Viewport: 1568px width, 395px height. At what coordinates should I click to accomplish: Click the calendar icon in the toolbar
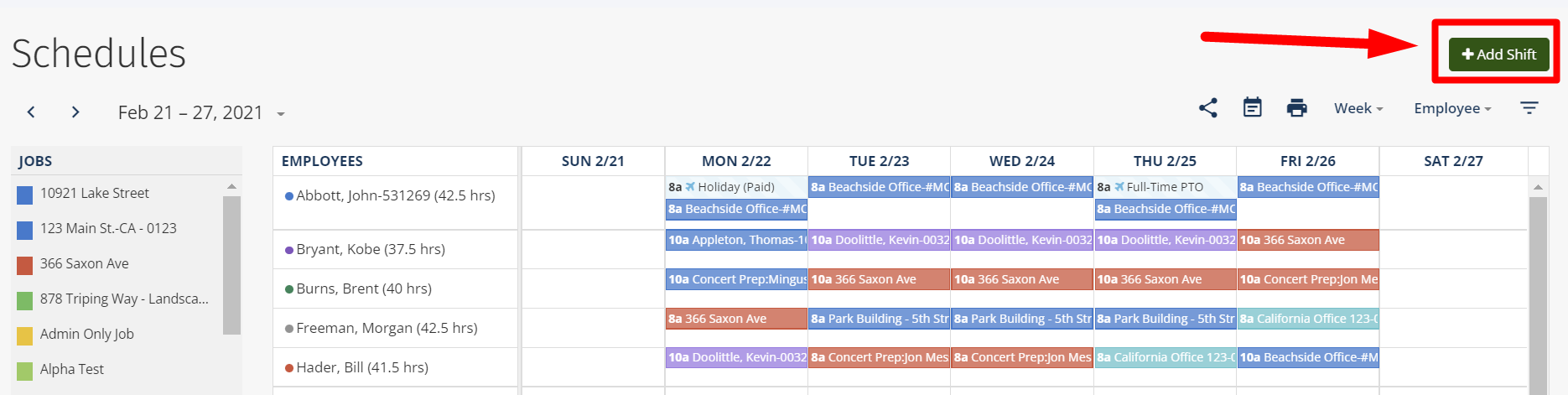[x=1253, y=108]
